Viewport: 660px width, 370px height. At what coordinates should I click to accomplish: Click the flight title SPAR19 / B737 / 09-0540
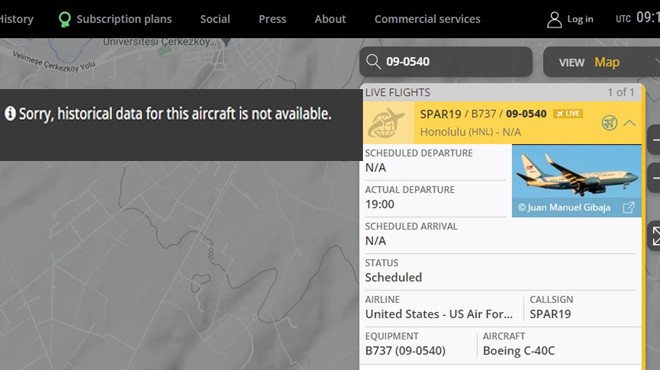[483, 114]
